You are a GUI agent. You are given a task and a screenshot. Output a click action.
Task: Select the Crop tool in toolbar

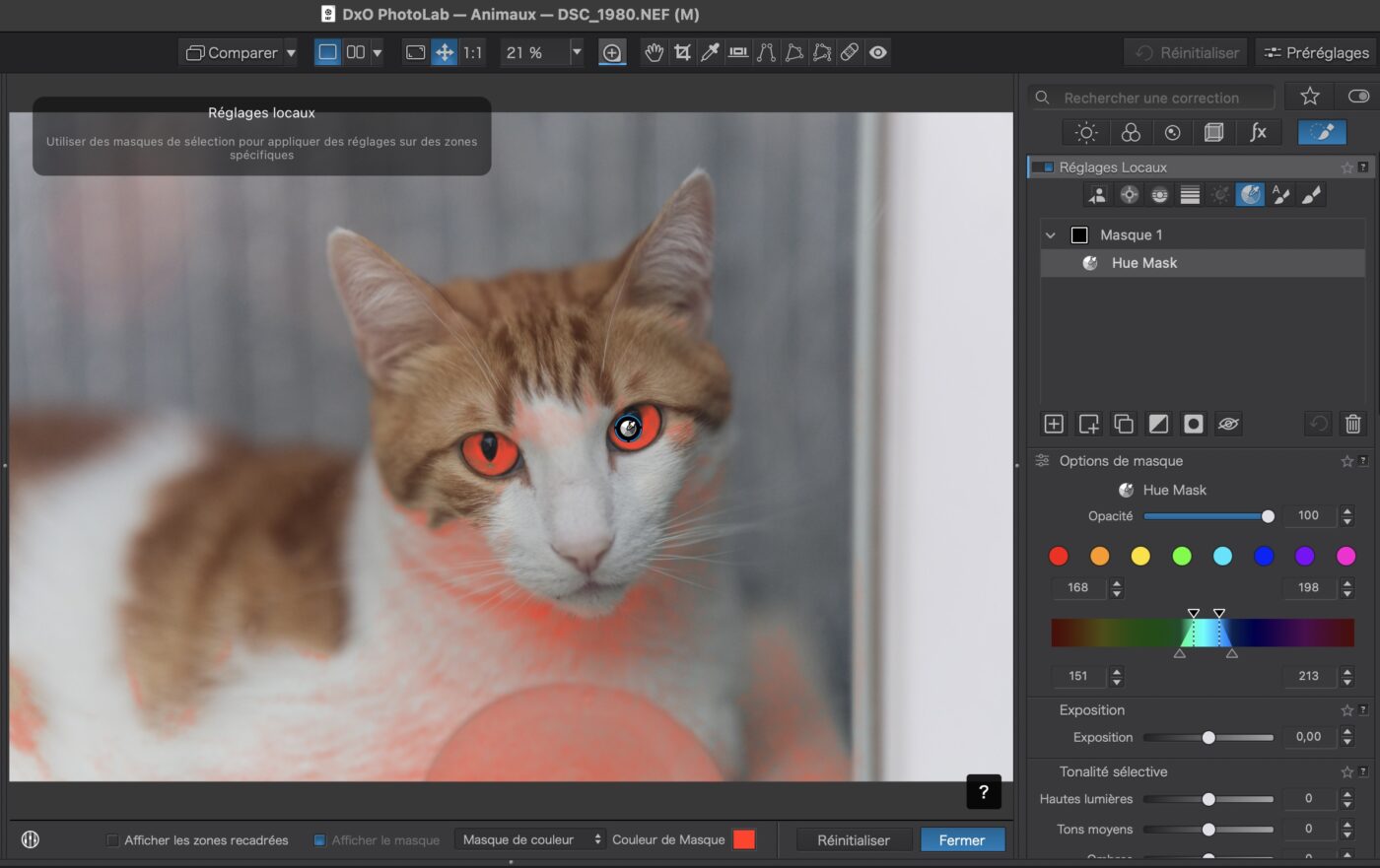682,52
